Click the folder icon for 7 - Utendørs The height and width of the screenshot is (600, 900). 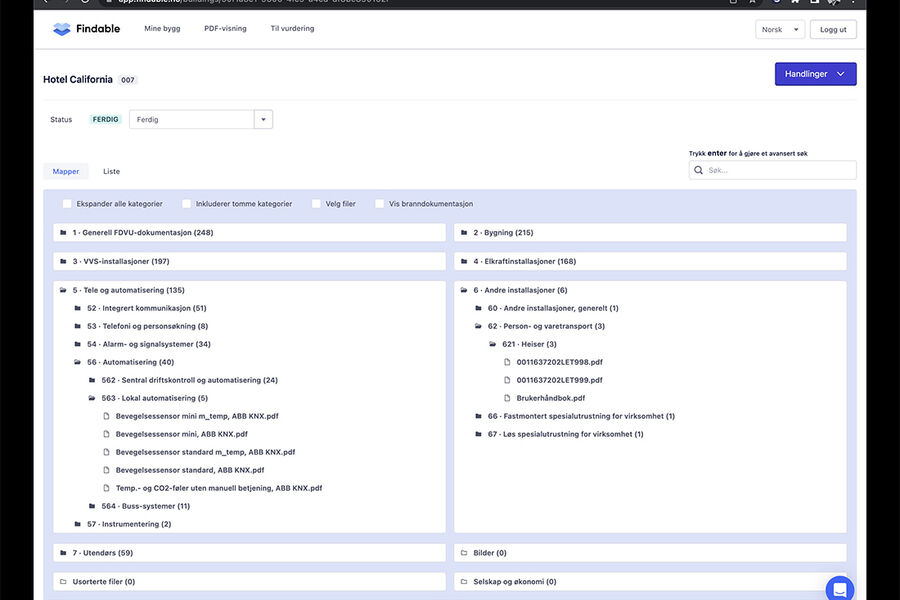point(63,553)
